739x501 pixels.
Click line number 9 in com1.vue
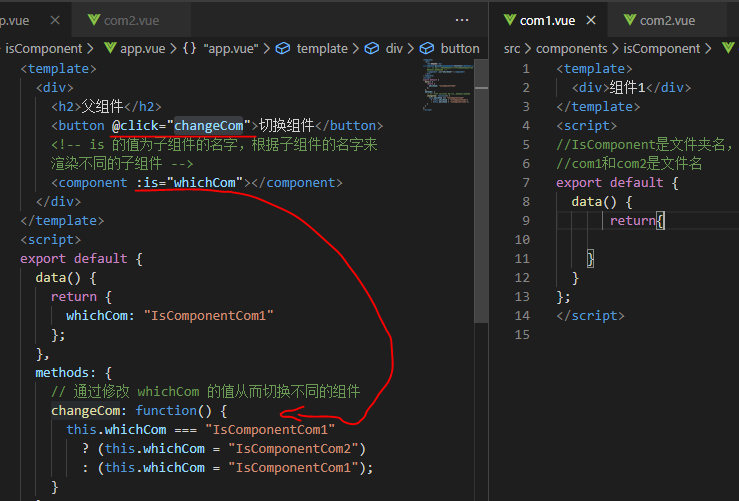coord(526,221)
